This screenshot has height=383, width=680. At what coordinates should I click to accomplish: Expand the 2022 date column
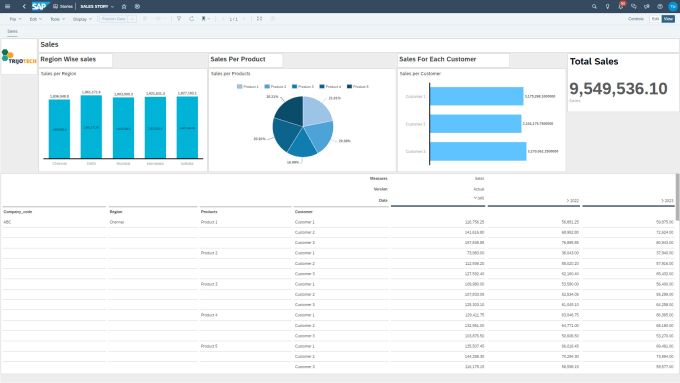point(568,200)
